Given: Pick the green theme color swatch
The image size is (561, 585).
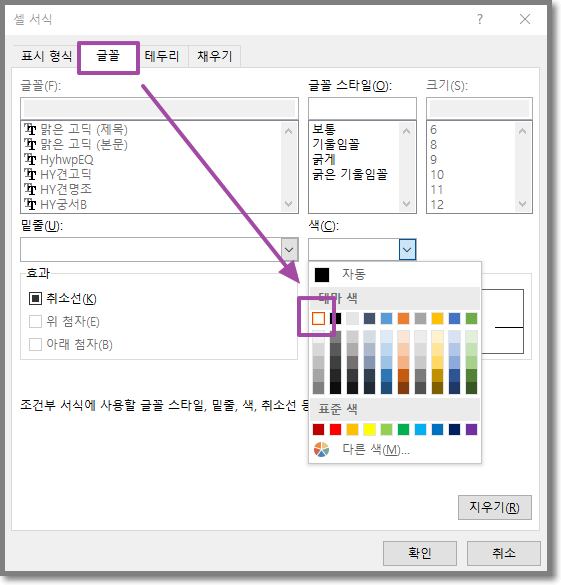Looking at the screenshot, I should click(471, 318).
